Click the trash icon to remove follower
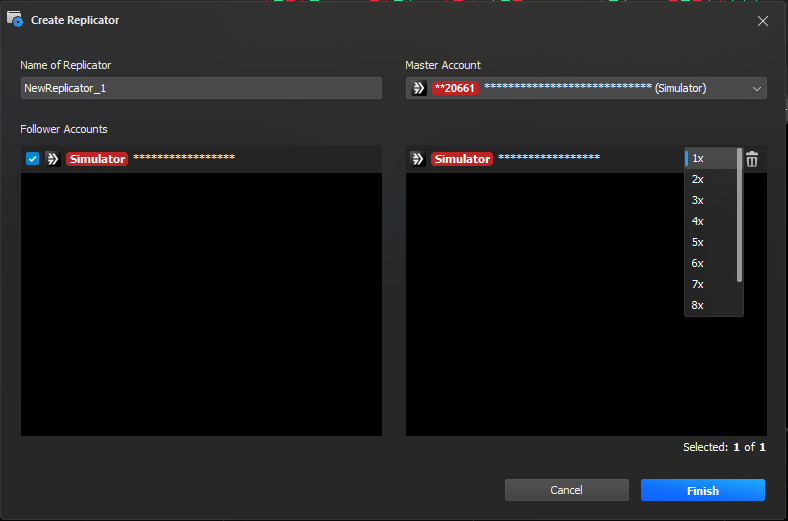 (x=752, y=159)
